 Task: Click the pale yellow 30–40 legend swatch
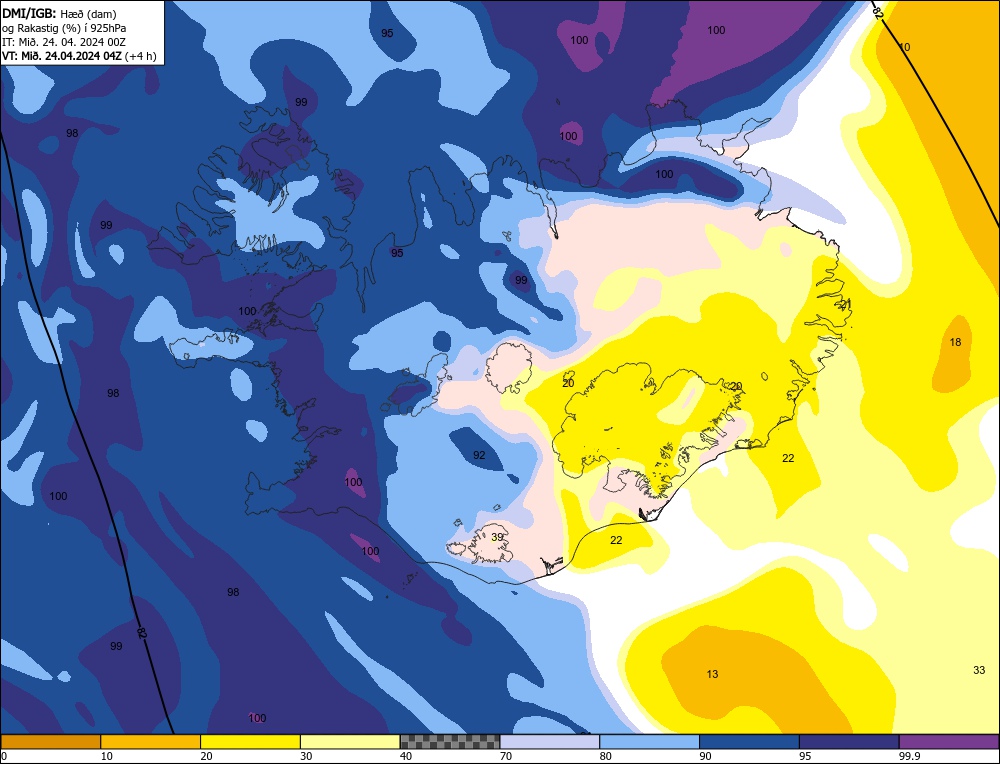click(x=350, y=741)
